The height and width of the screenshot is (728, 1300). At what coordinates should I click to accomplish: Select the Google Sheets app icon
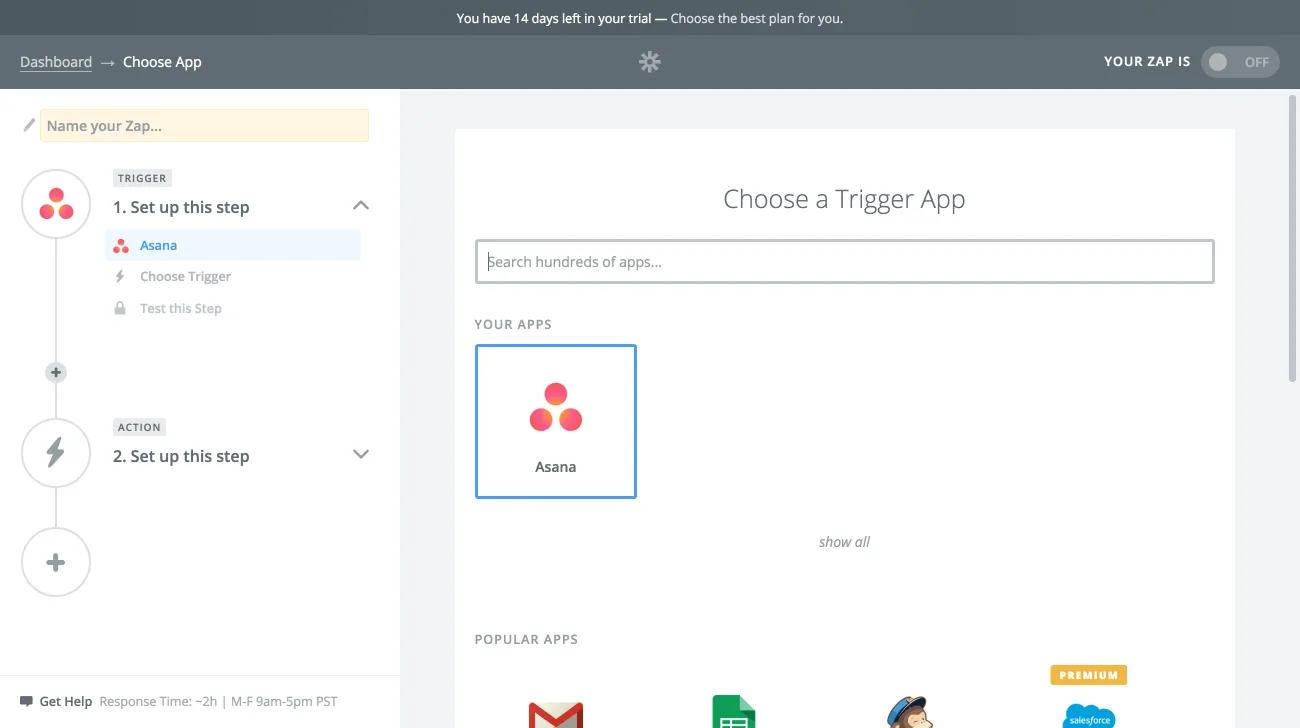click(x=733, y=712)
